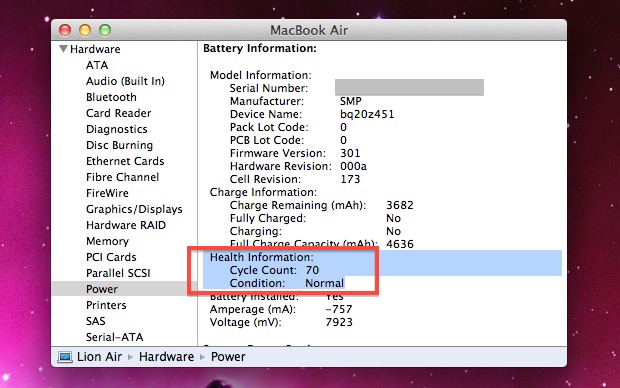
Task: Click Hardware in the path bar
Action: [166, 357]
